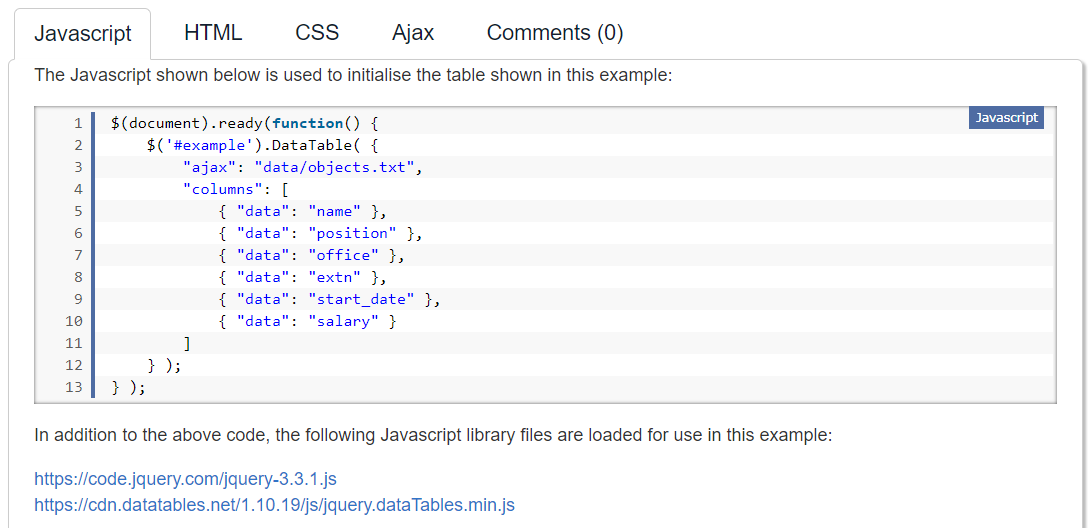The image size is (1088, 528).
Task: Click the function keyword on line 1
Action: [308, 123]
